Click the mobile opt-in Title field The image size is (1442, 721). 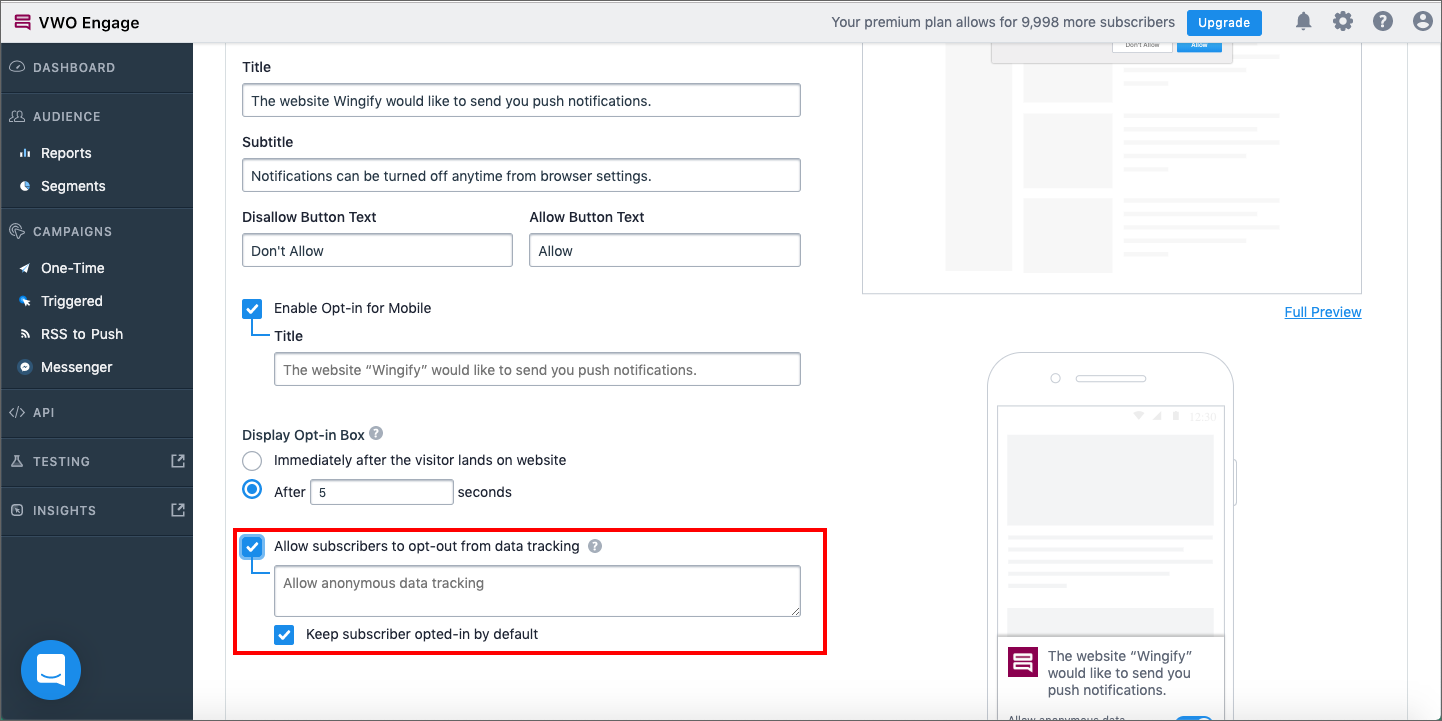point(537,369)
